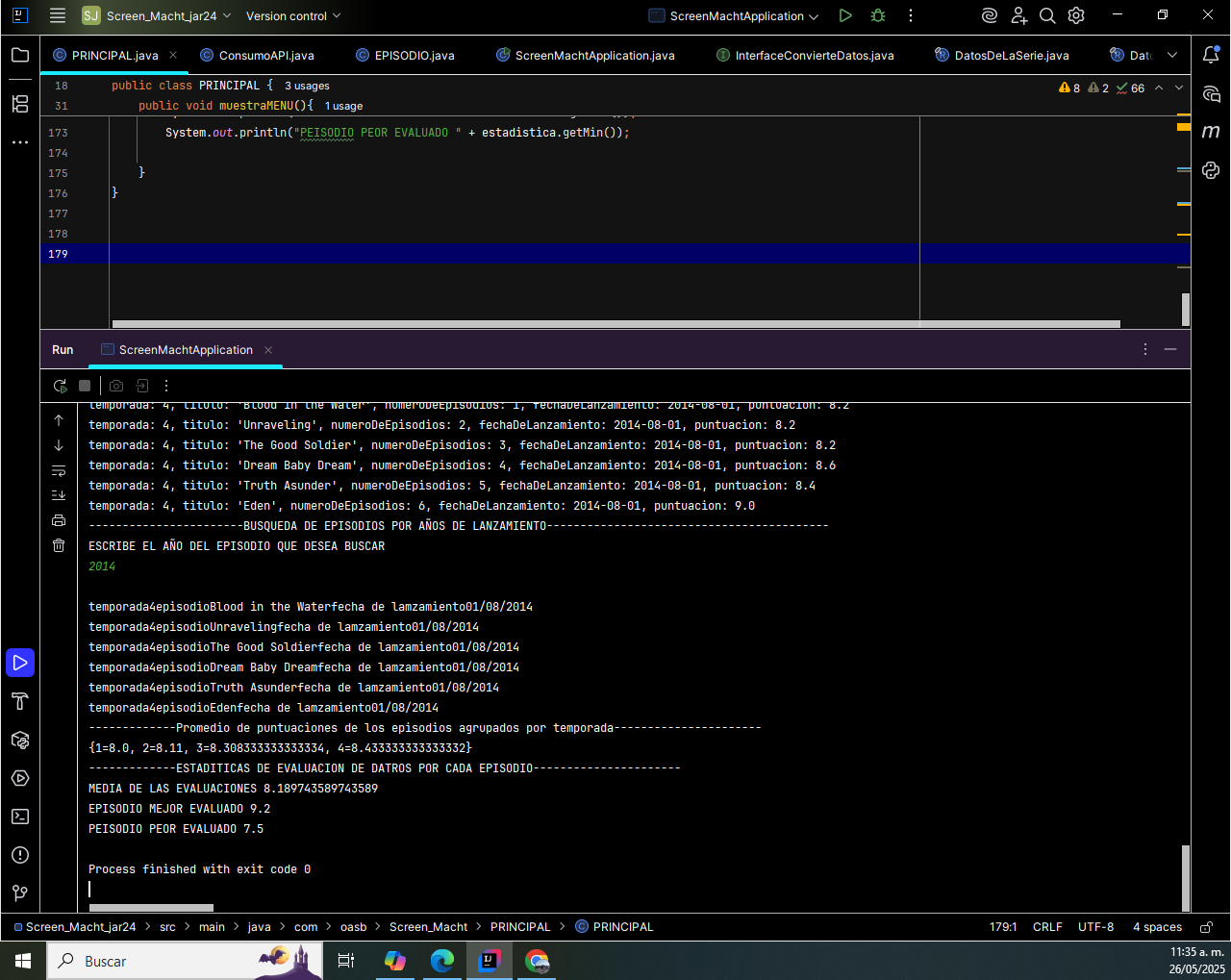Show more tool windows ellipsis in left sidebar

(x=20, y=142)
